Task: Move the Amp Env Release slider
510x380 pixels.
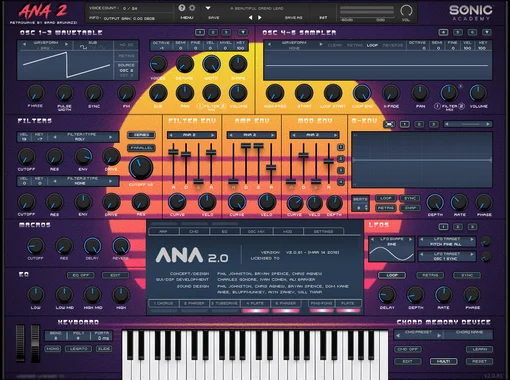Action: 271,167
